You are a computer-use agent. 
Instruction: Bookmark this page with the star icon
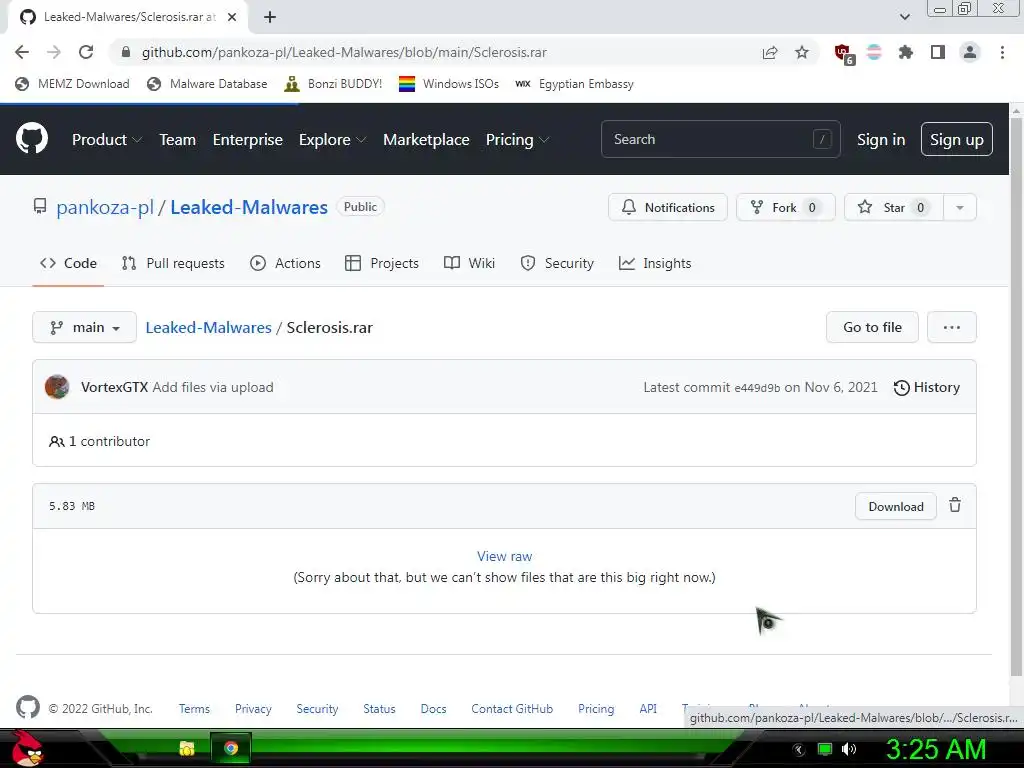coord(802,52)
